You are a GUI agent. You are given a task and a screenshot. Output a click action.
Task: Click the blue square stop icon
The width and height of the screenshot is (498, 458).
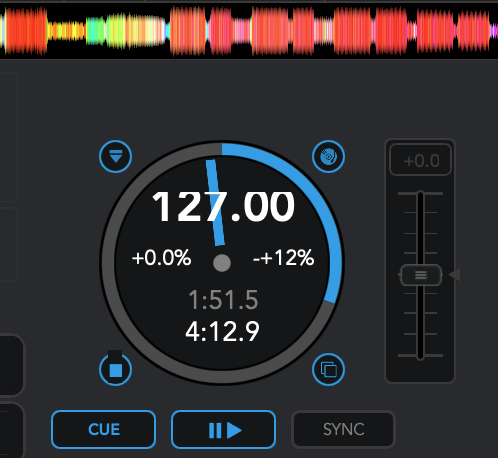click(x=115, y=370)
